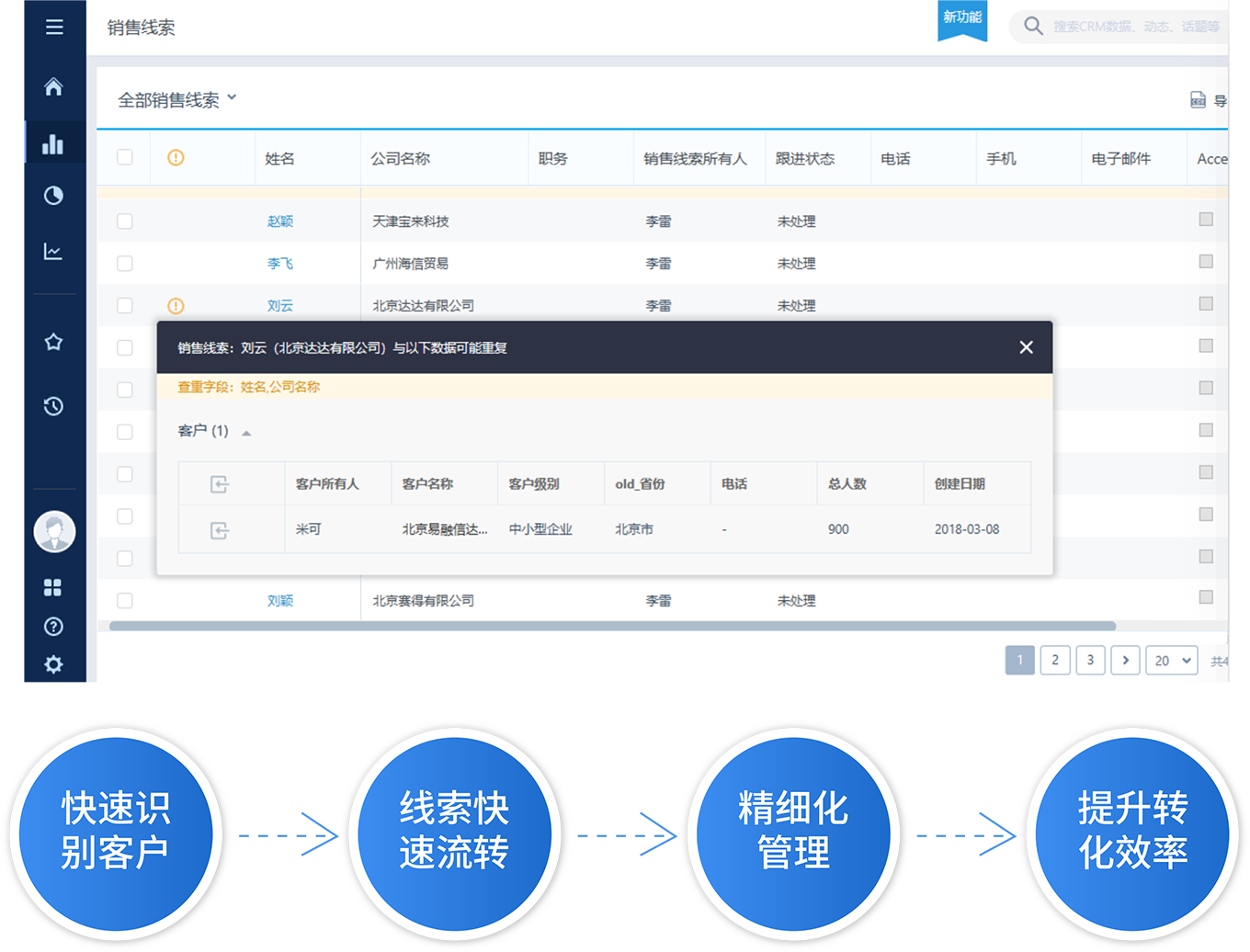This screenshot has width=1250, height=952.
Task: Check the row checkbox for 李飞
Action: [x=125, y=263]
